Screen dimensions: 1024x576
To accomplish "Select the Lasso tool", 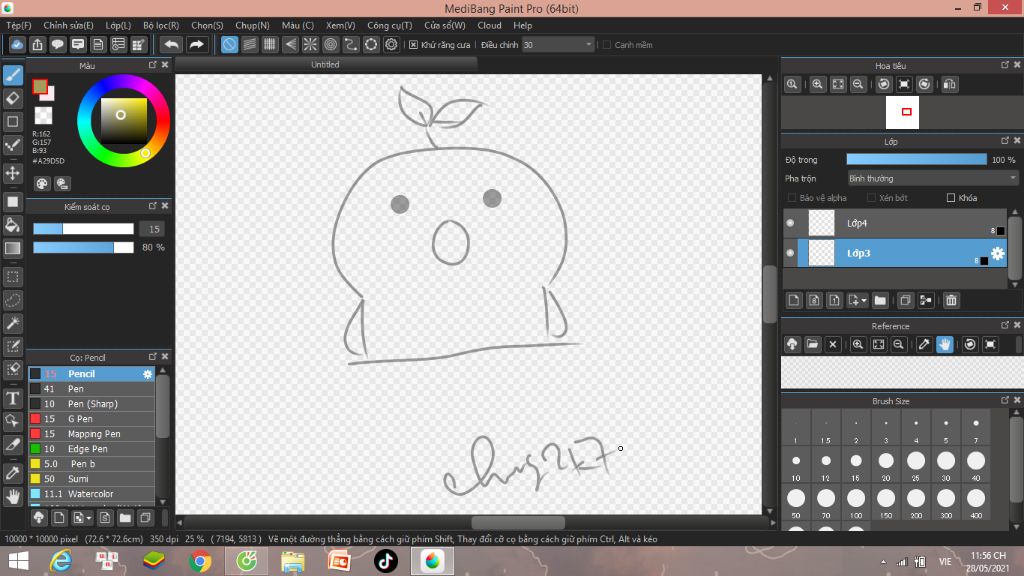I will pos(12,300).
